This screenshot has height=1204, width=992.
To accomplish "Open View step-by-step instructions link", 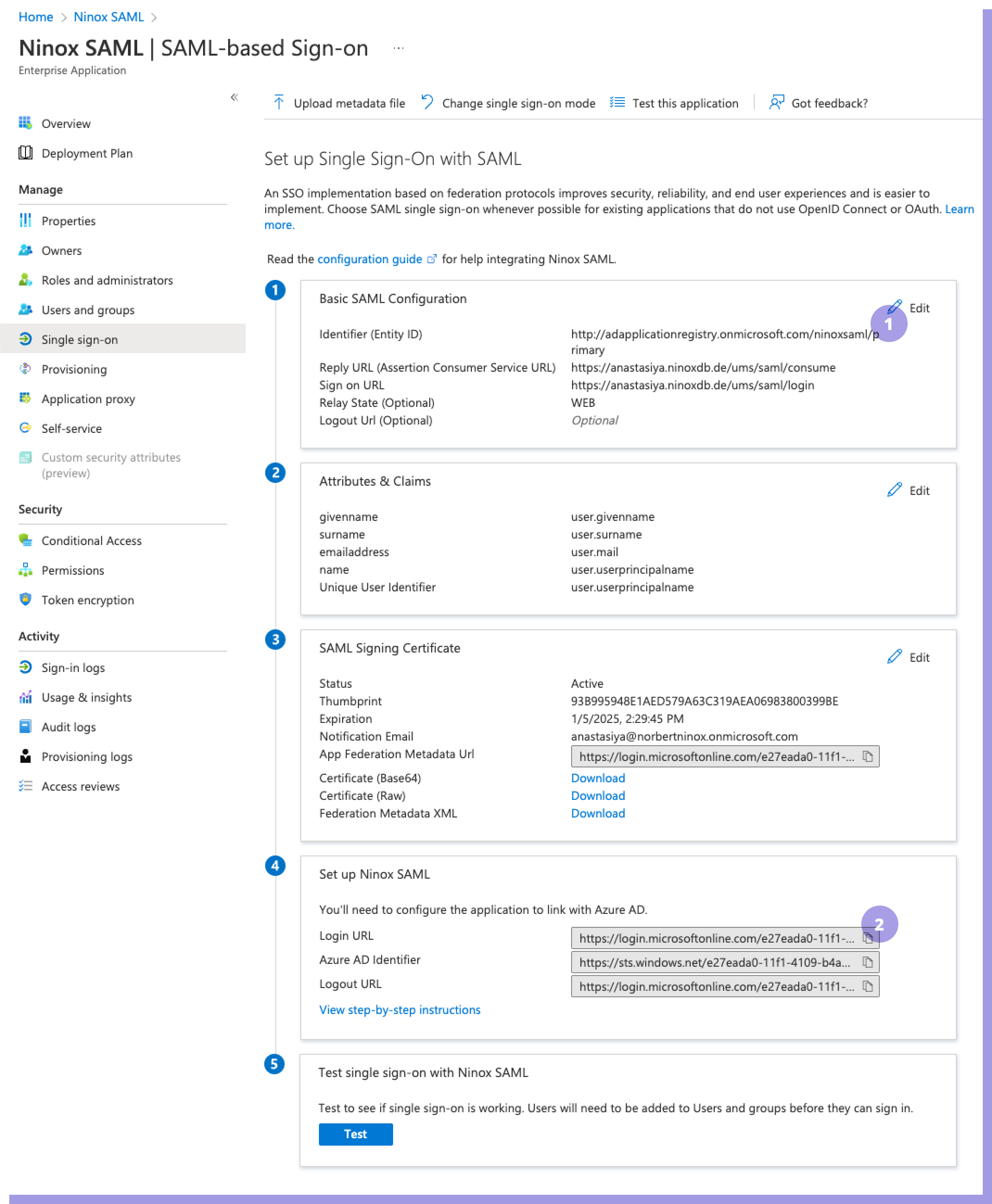I will click(400, 1009).
